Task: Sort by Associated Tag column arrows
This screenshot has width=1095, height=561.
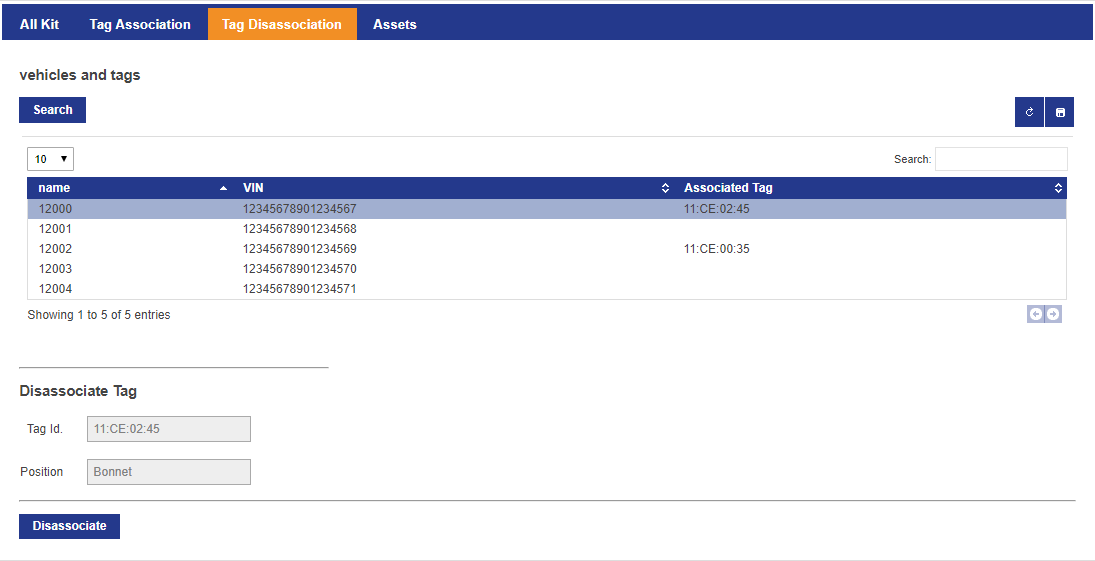Action: coord(1059,188)
